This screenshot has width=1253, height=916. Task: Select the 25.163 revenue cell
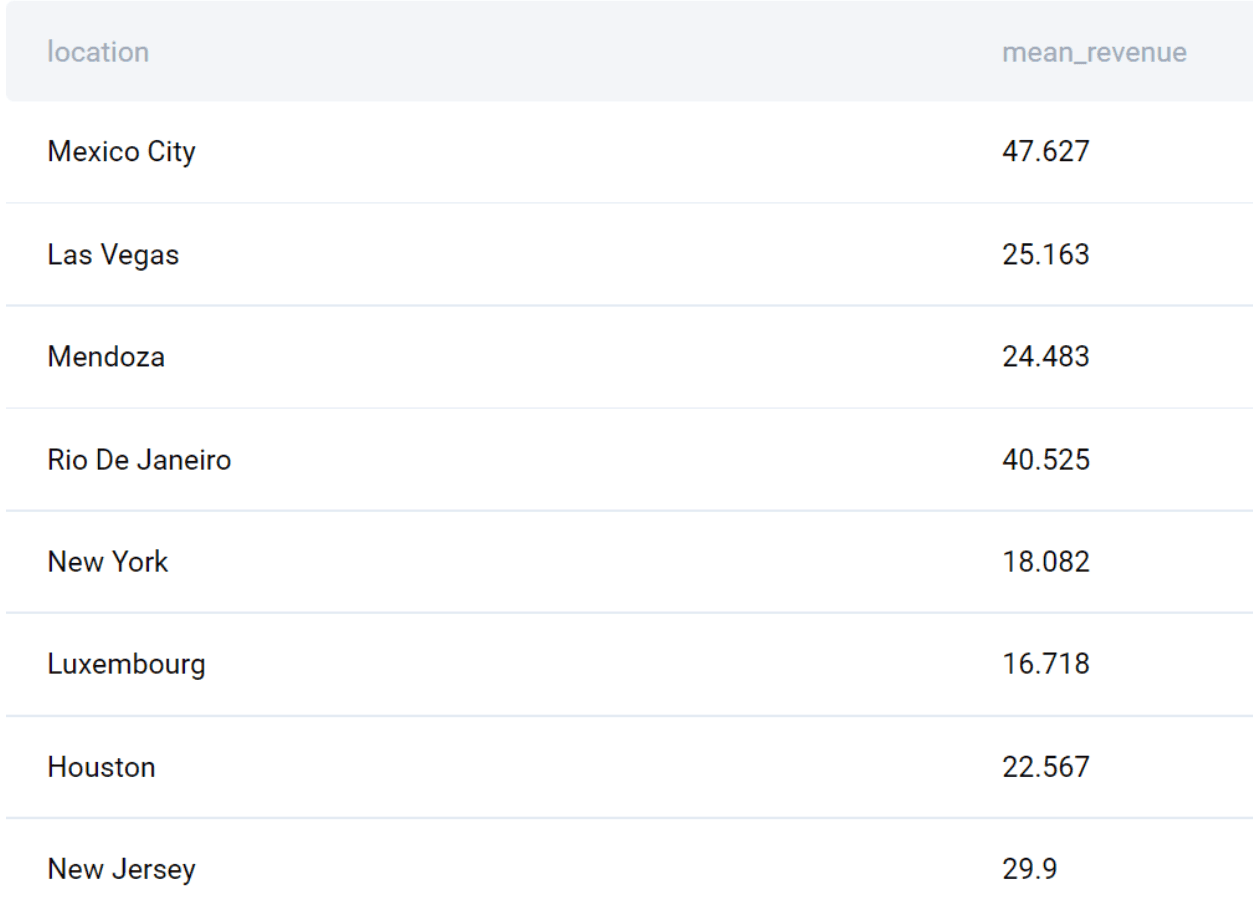[x=1045, y=255]
